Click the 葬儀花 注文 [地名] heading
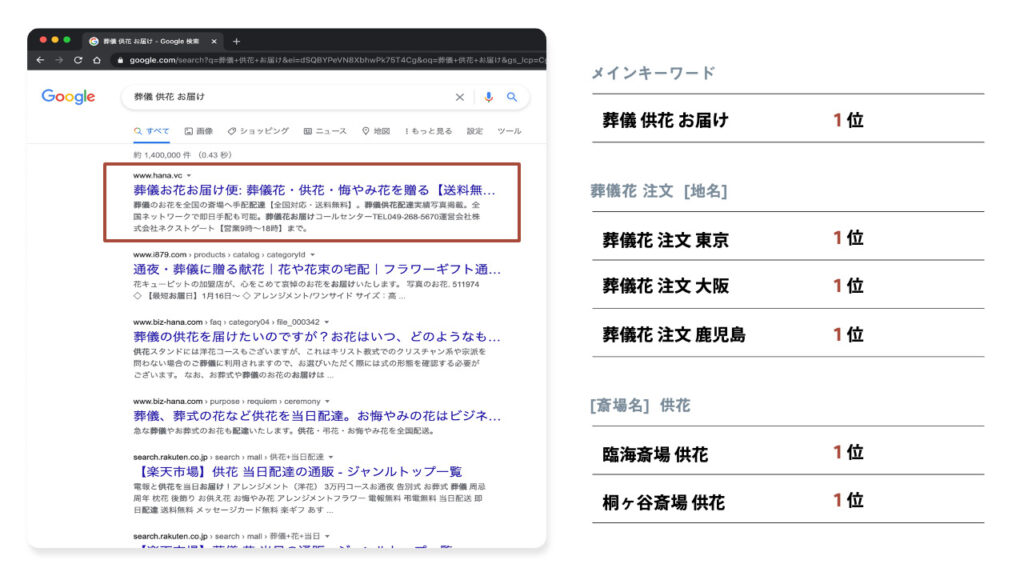The width and height of the screenshot is (1024, 576). pyautogui.click(x=659, y=191)
